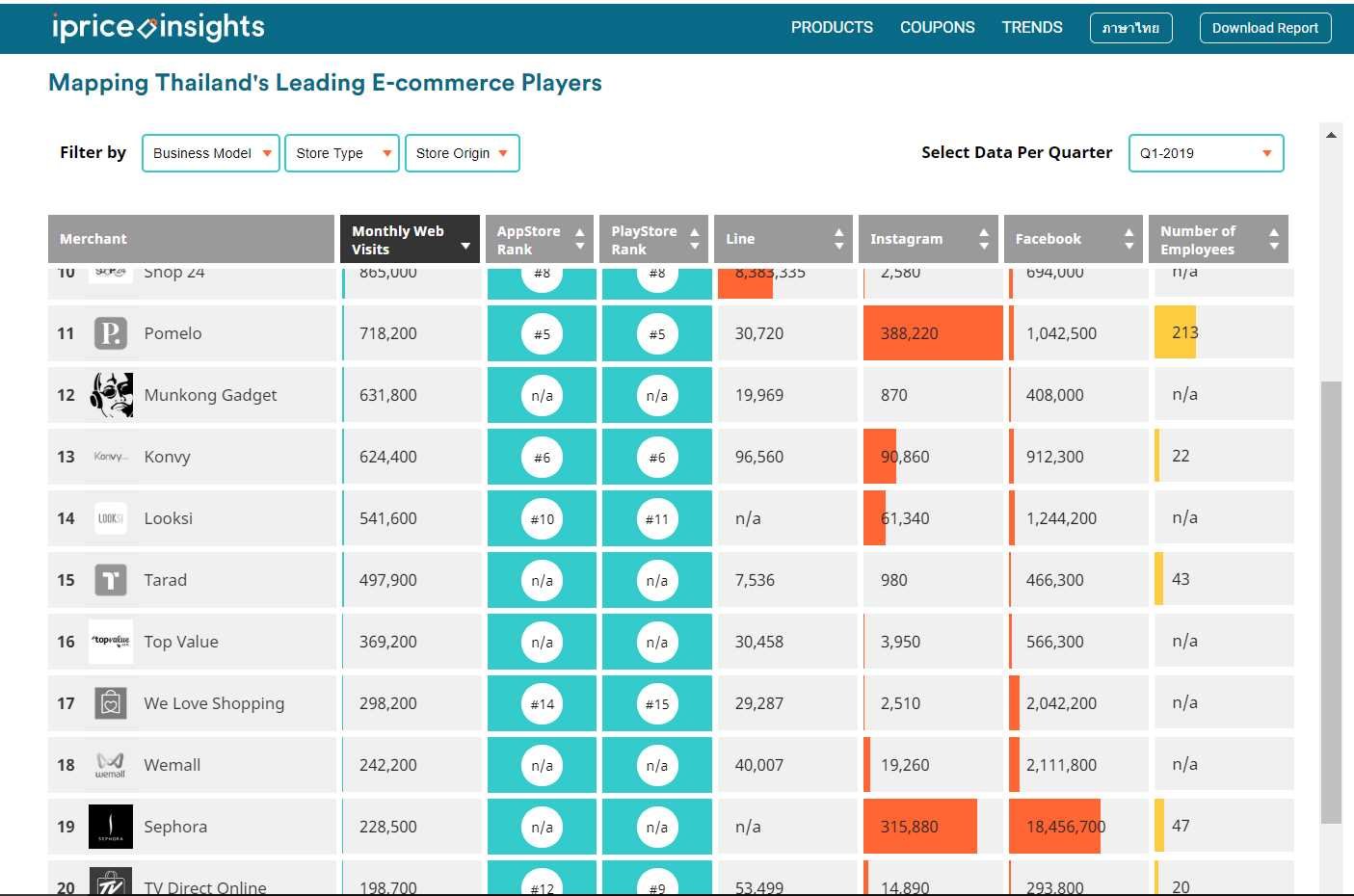Click Sephora's Facebook bar 18,456,700
This screenshot has width=1354, height=896.
[x=1054, y=827]
